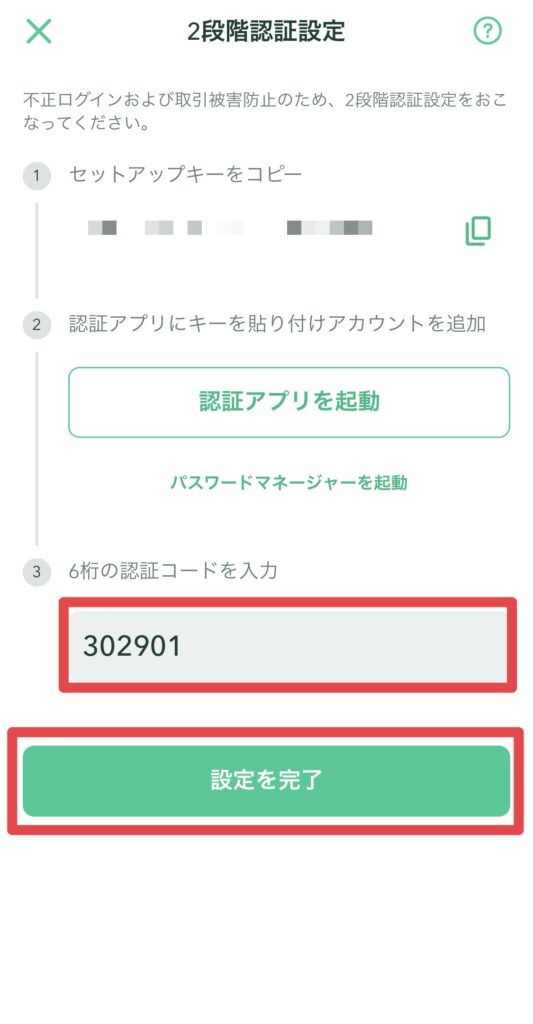Click the connector line below step 1

click(x=37, y=250)
